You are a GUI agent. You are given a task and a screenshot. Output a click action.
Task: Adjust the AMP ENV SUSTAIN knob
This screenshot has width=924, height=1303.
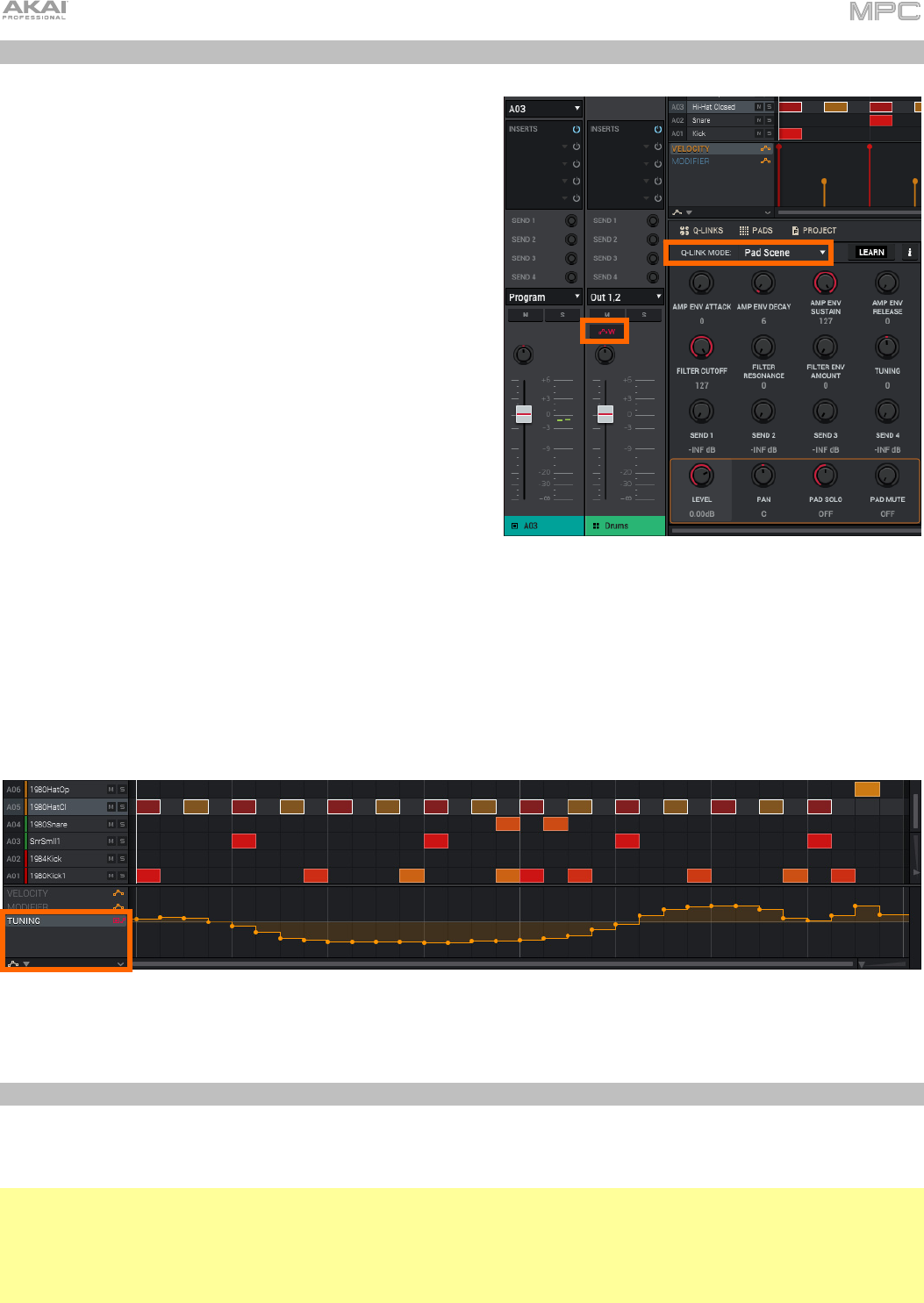(825, 283)
